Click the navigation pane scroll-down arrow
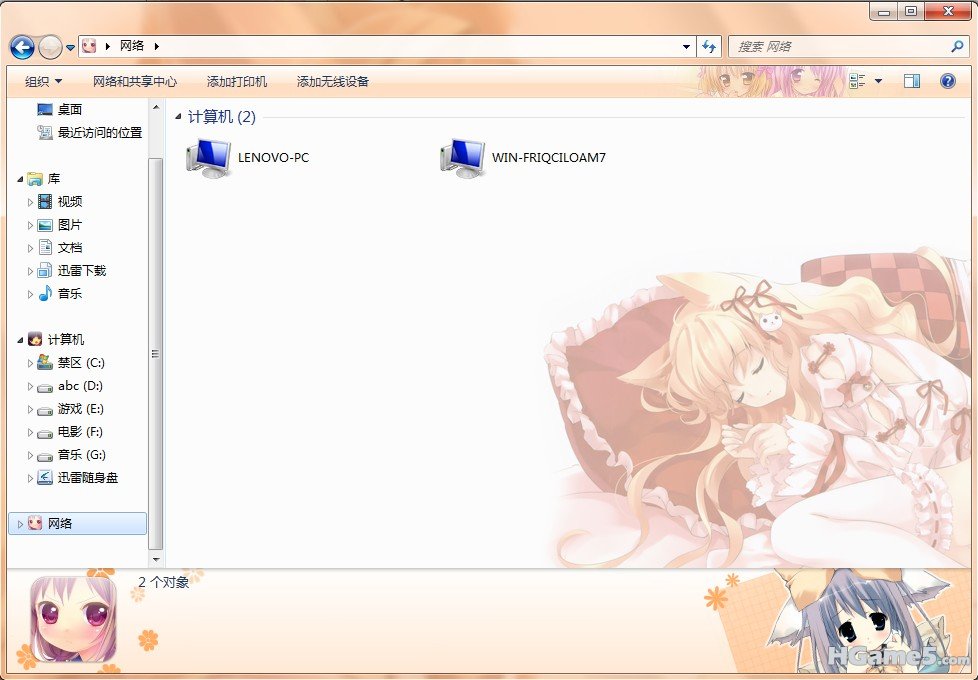Screen dimensions: 978x680 [155, 560]
